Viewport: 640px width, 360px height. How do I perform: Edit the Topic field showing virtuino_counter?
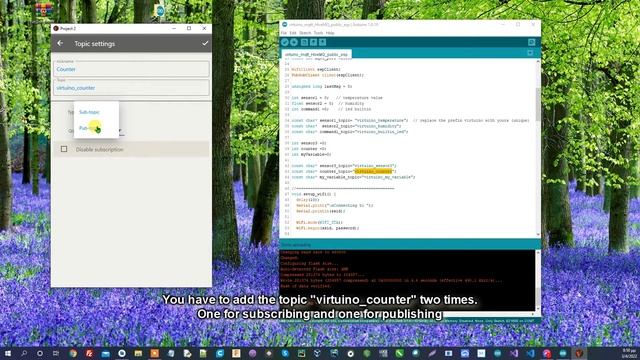(x=131, y=88)
